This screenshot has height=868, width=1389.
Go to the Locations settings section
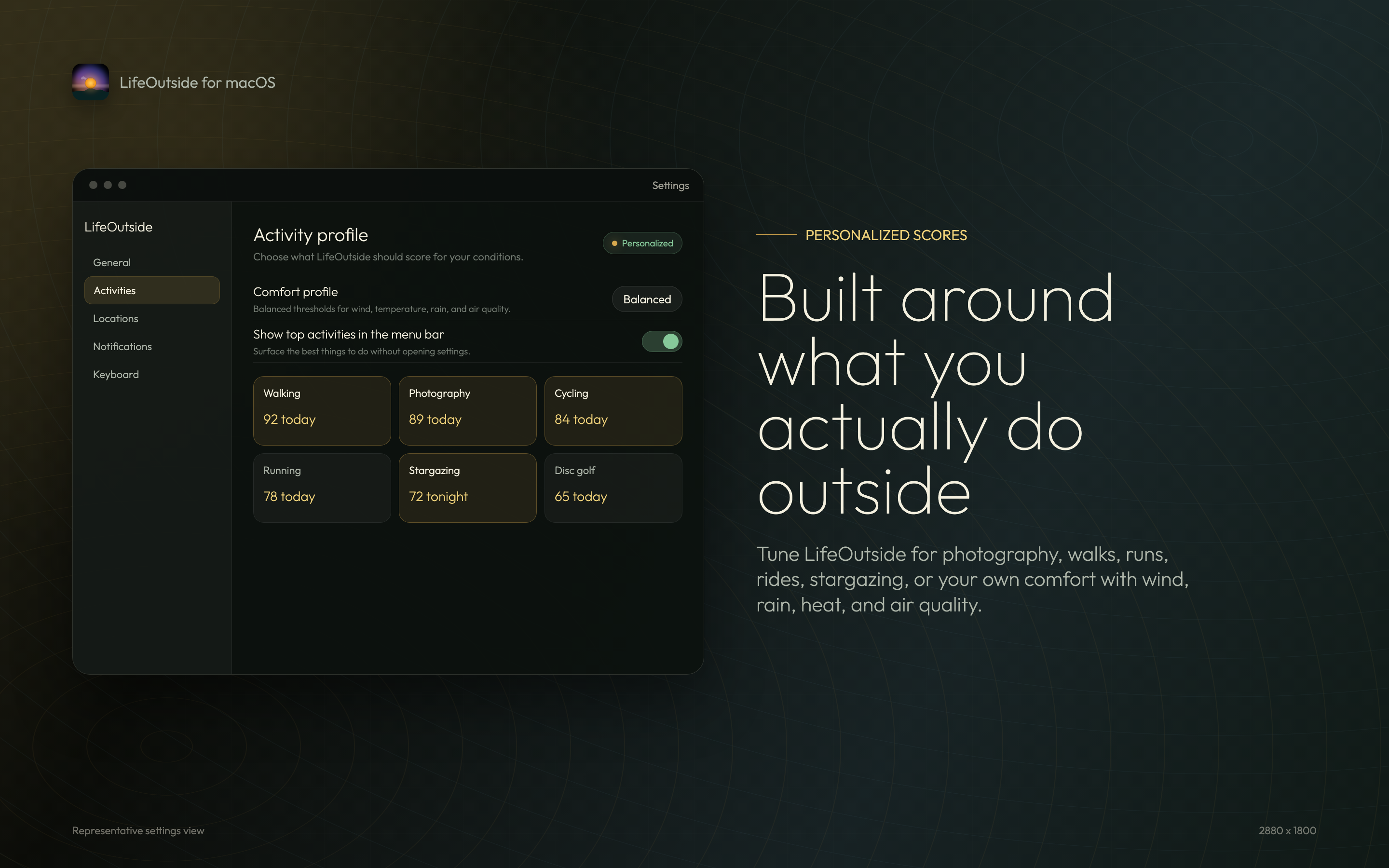pyautogui.click(x=151, y=319)
